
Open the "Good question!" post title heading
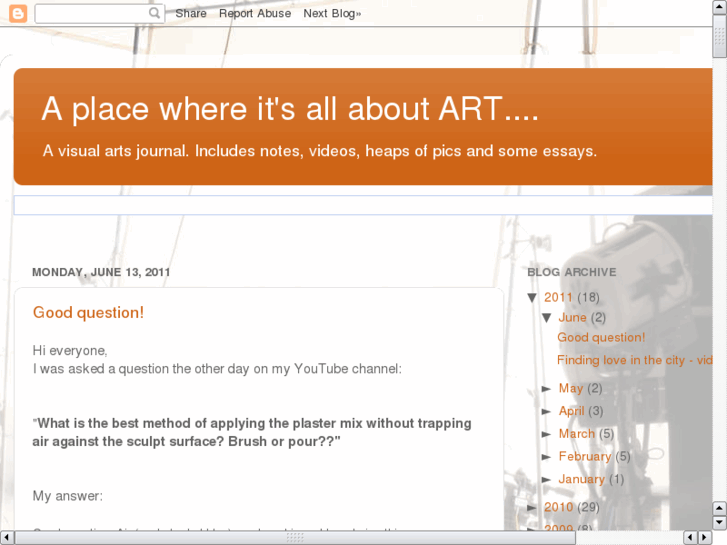[x=88, y=313]
